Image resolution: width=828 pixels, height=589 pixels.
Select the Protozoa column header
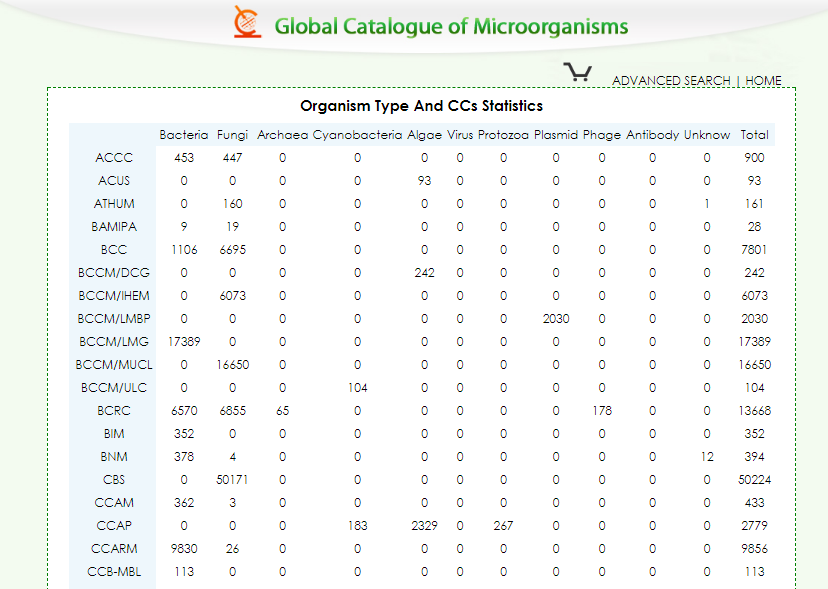tap(503, 135)
